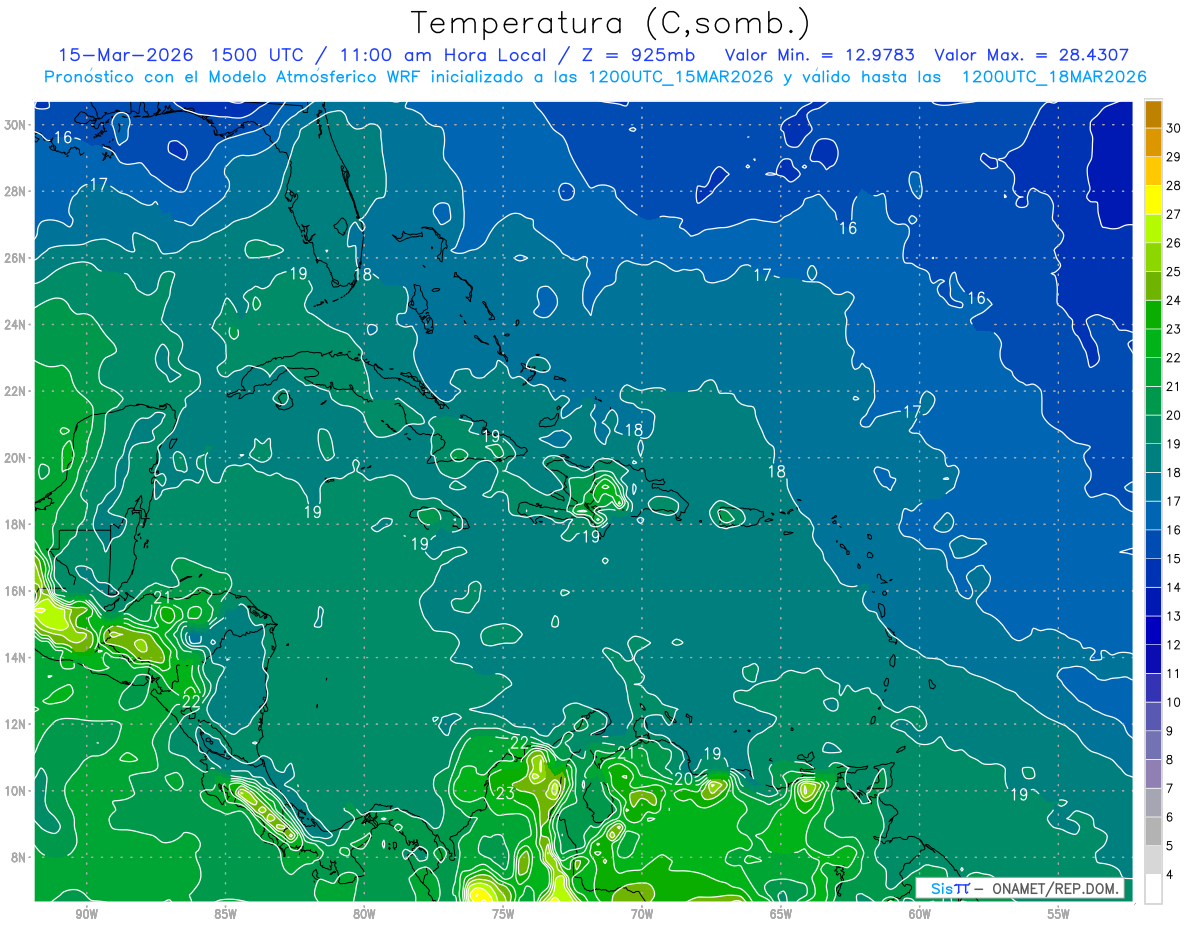Click the '18N' latitude label
This screenshot has height=927, width=1200.
coord(16,524)
